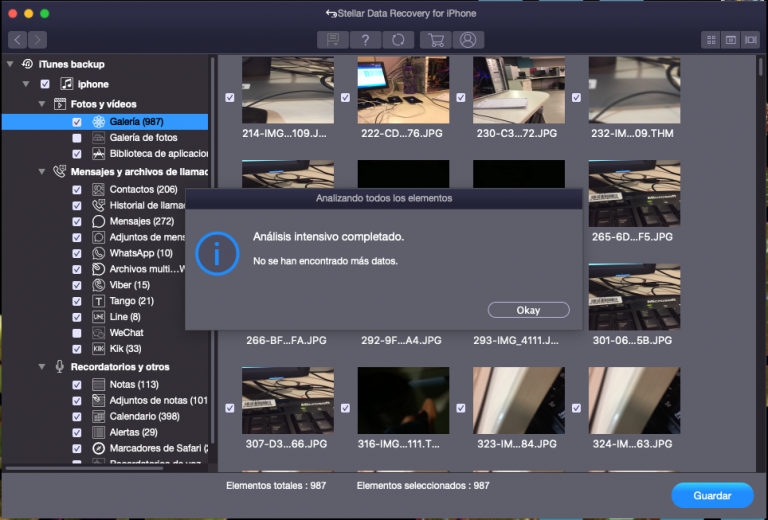
Task: Check the Galería de fotos checkbox
Action: 77,138
